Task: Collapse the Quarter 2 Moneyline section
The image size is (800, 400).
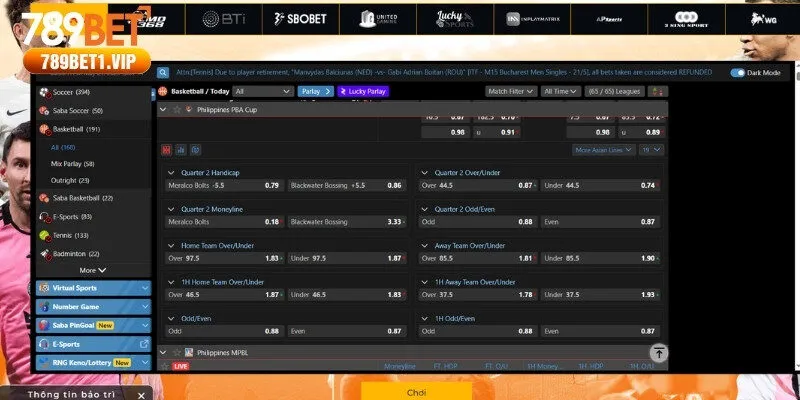Action: point(171,209)
